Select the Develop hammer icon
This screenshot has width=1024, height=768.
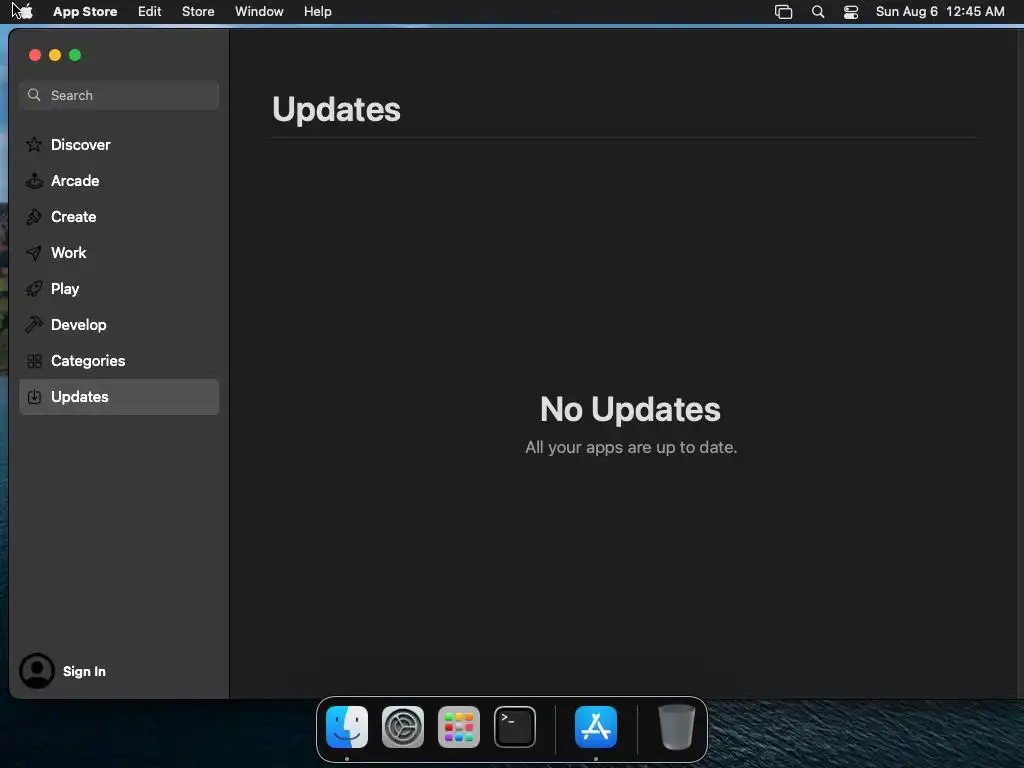34,325
